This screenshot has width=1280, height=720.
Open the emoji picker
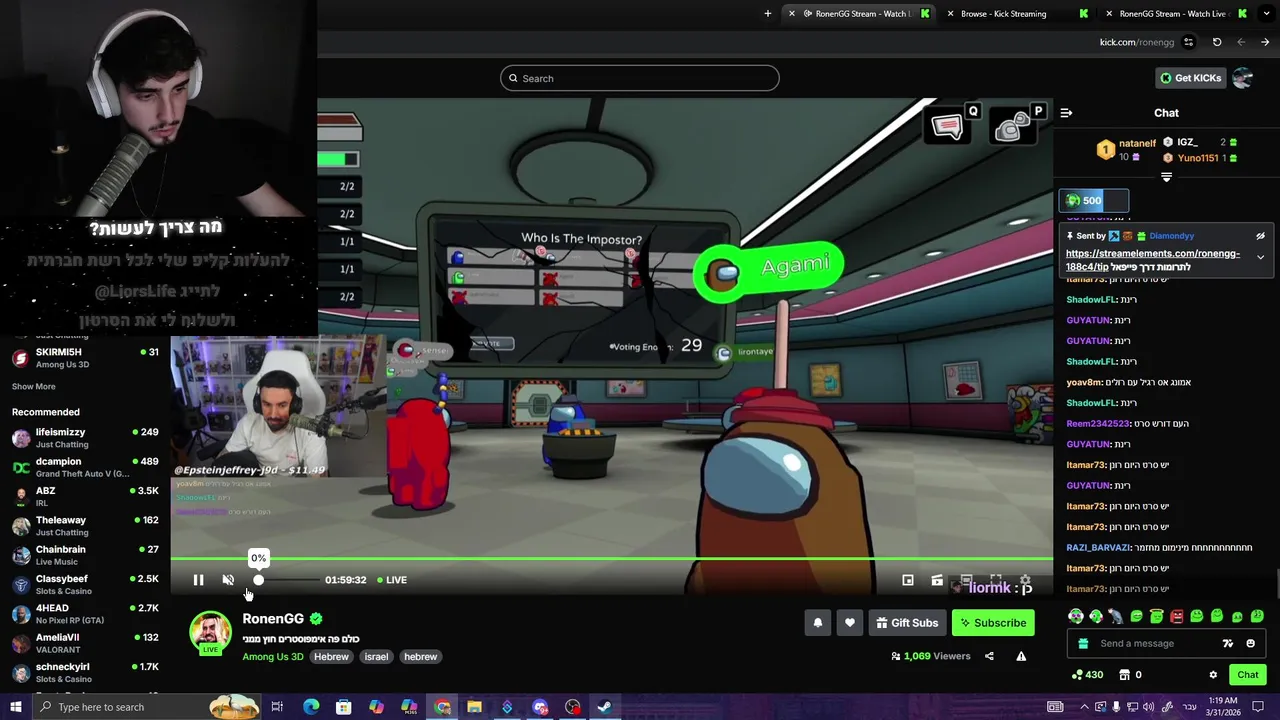point(1250,643)
